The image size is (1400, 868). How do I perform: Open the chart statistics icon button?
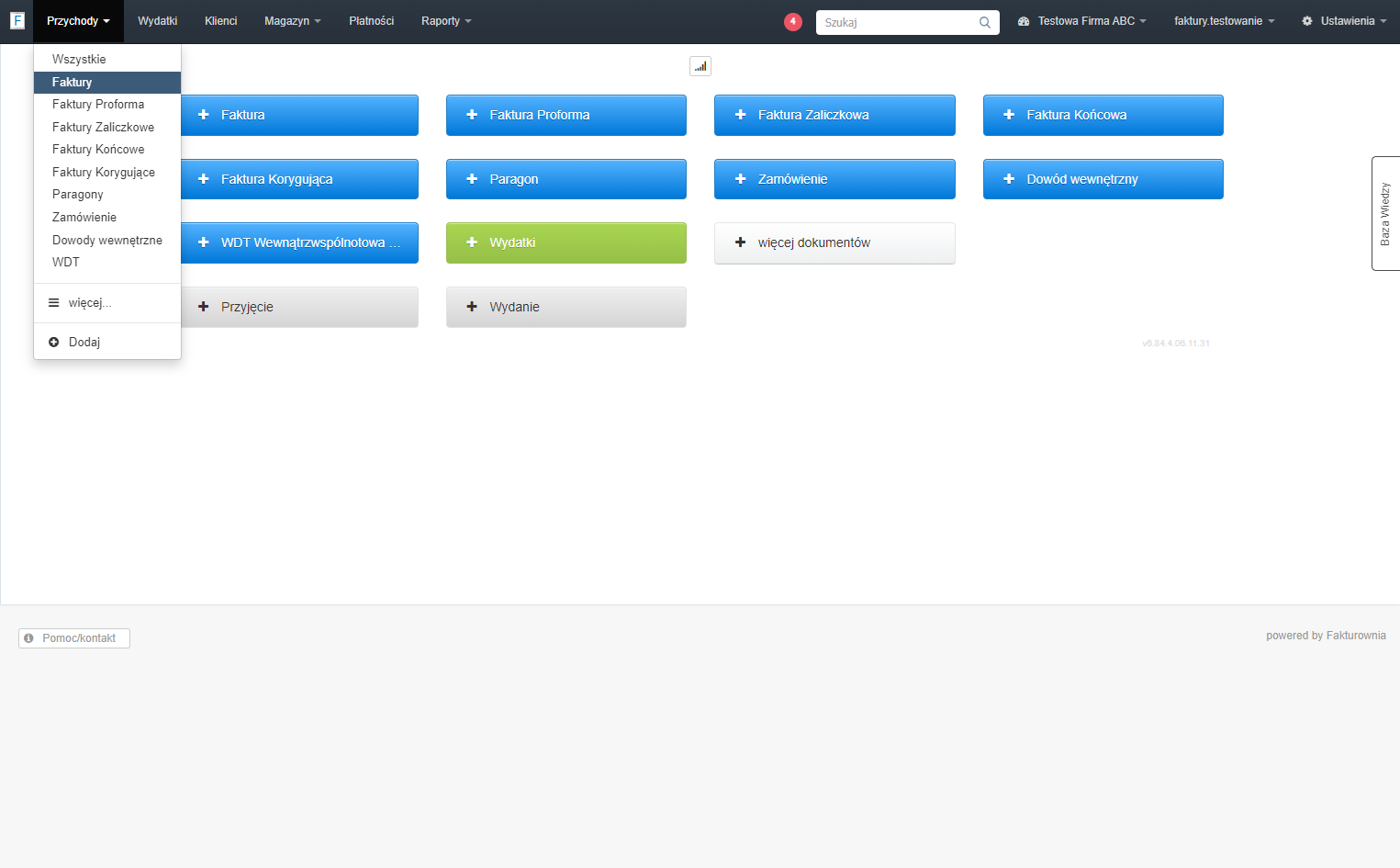coord(700,66)
